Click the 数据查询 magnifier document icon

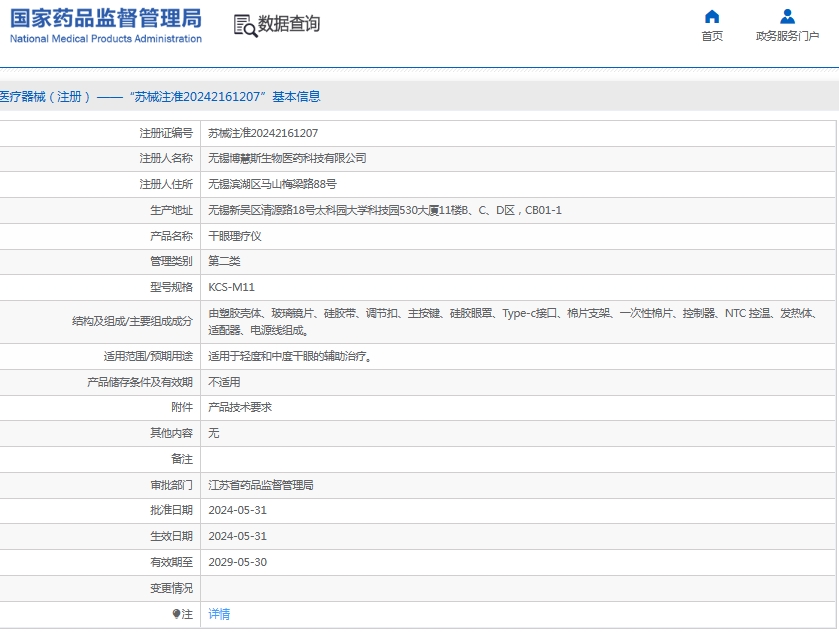(245, 26)
